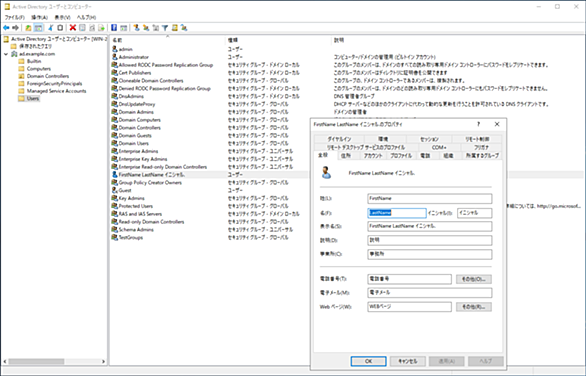Image resolution: width=586 pixels, height=376 pixels.
Task: Click the new group icon in the toolbar
Action: (x=146, y=28)
